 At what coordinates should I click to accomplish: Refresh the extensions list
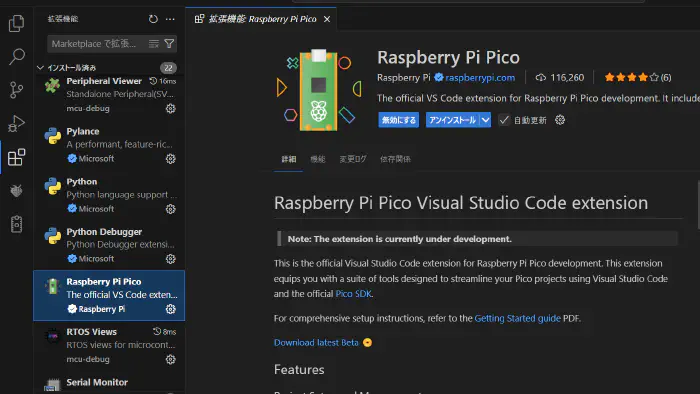click(x=153, y=19)
